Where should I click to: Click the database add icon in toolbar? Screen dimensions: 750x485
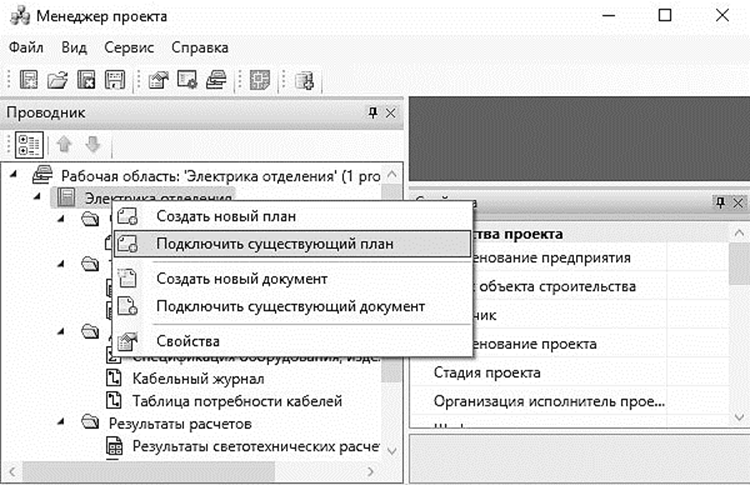(x=305, y=80)
